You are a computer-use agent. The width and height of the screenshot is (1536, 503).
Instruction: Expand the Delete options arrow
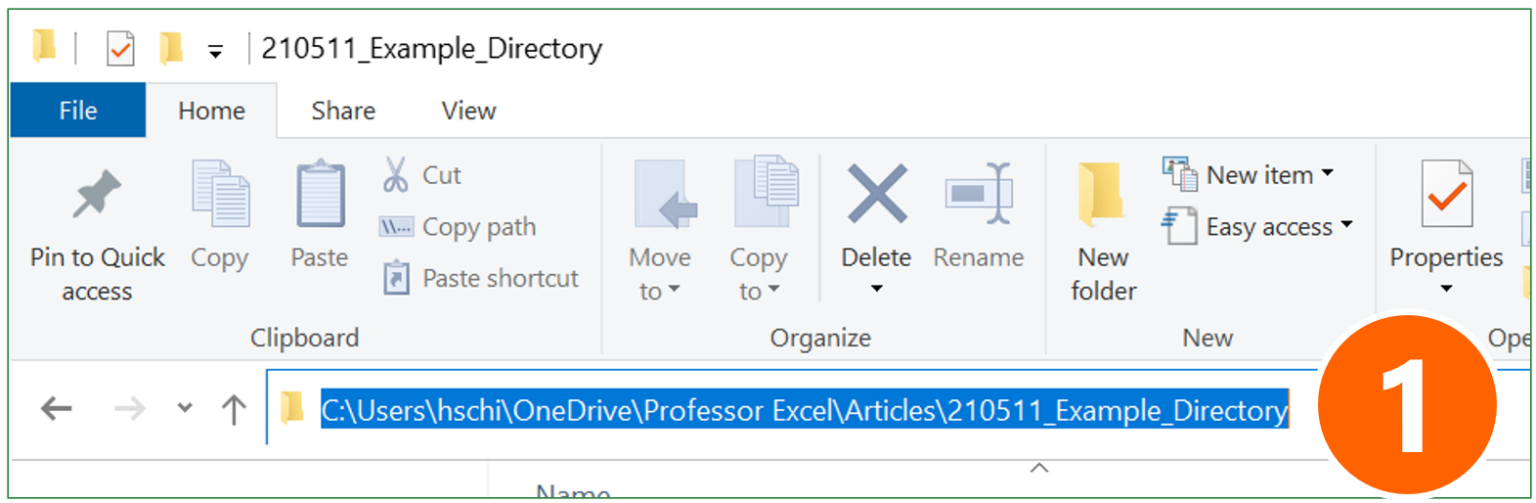876,290
